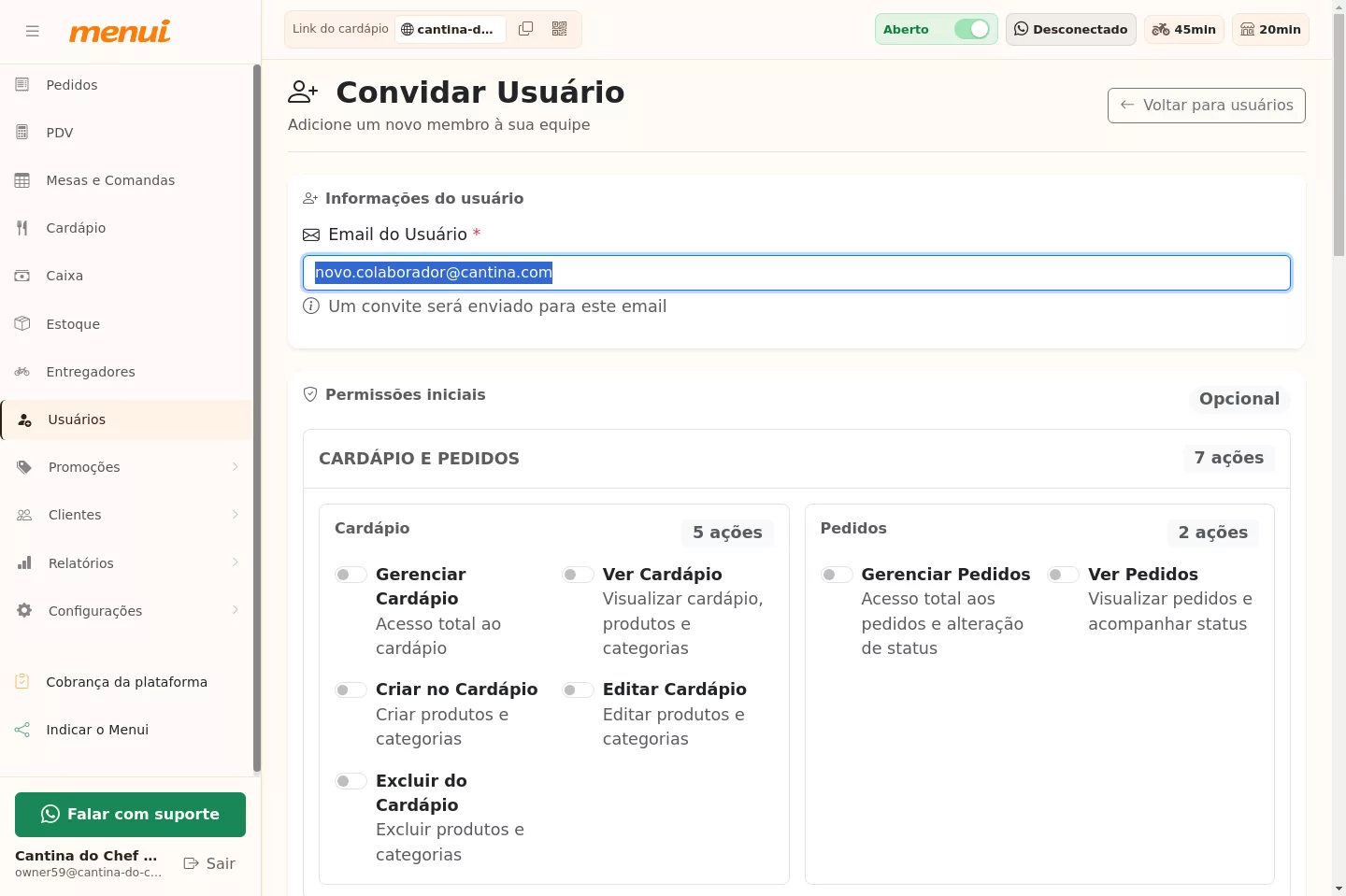Click the info icon below email field
The height and width of the screenshot is (896, 1346).
click(311, 306)
